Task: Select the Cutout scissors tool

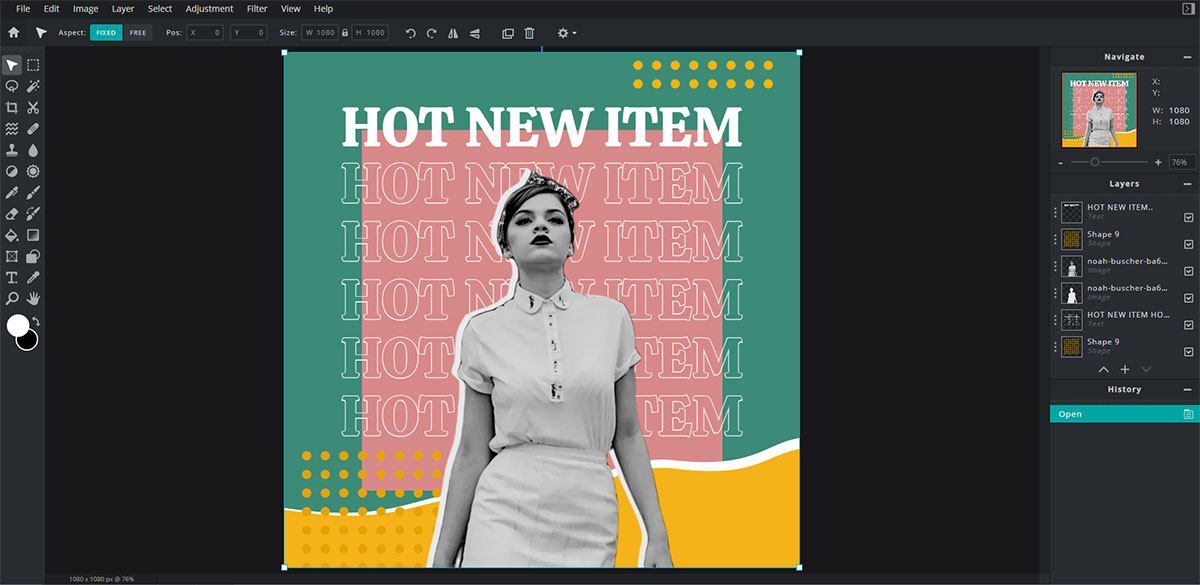Action: click(33, 108)
